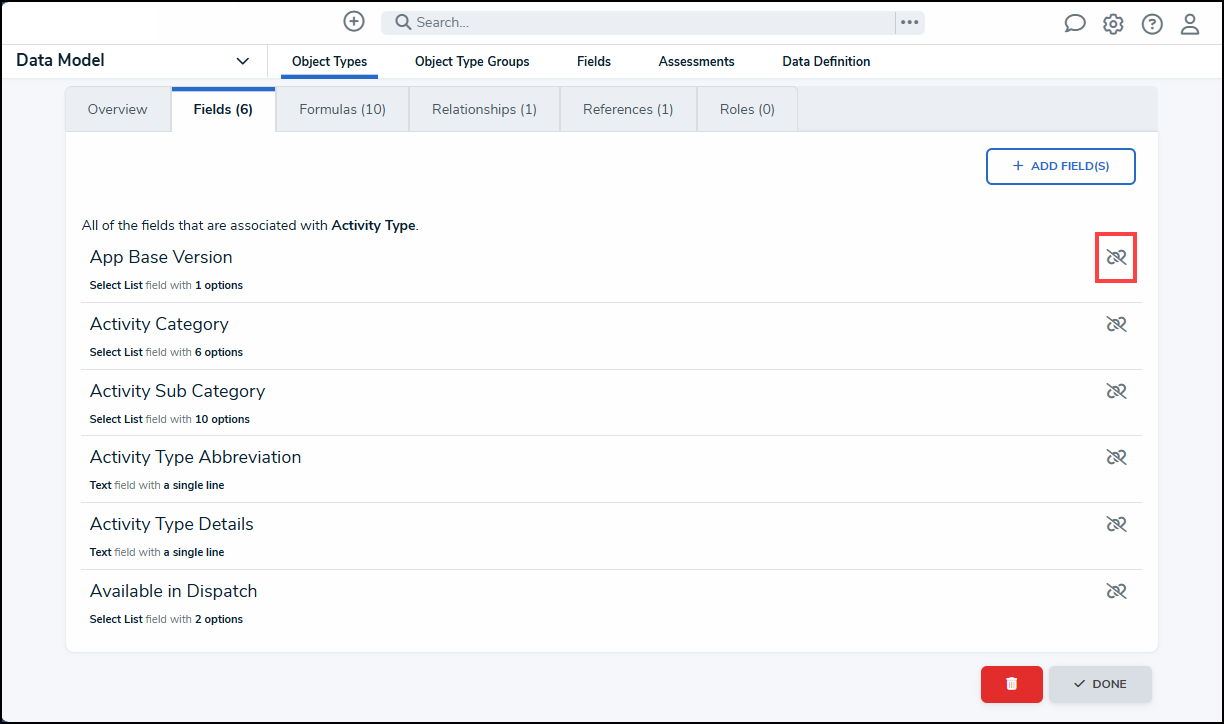Open Object Type Groups menu
Viewport: 1224px width, 724px height.
[x=472, y=61]
